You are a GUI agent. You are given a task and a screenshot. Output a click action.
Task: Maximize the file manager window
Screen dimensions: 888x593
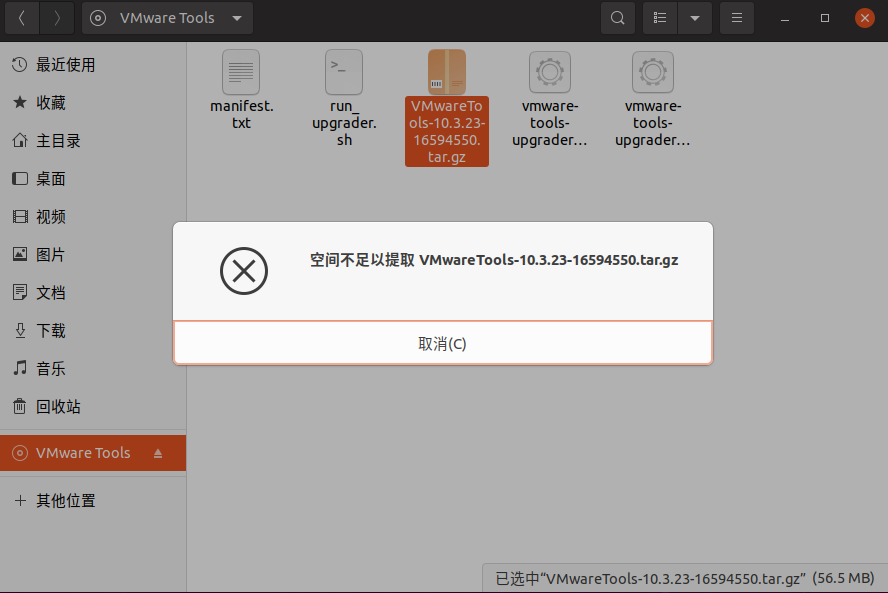825,18
